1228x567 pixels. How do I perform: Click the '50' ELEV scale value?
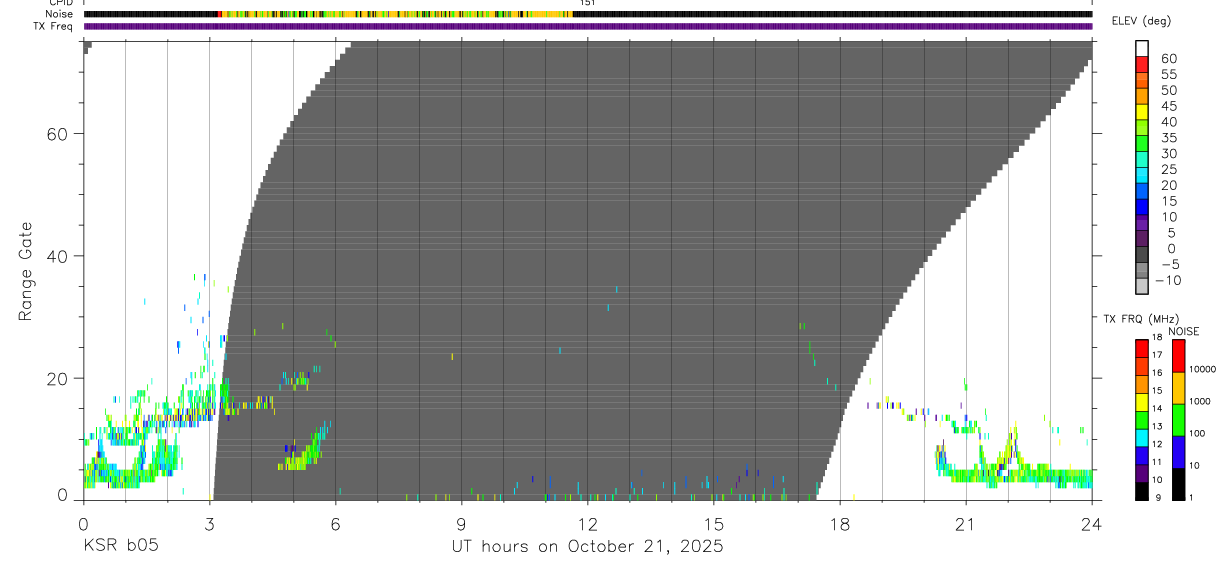(x=1168, y=90)
